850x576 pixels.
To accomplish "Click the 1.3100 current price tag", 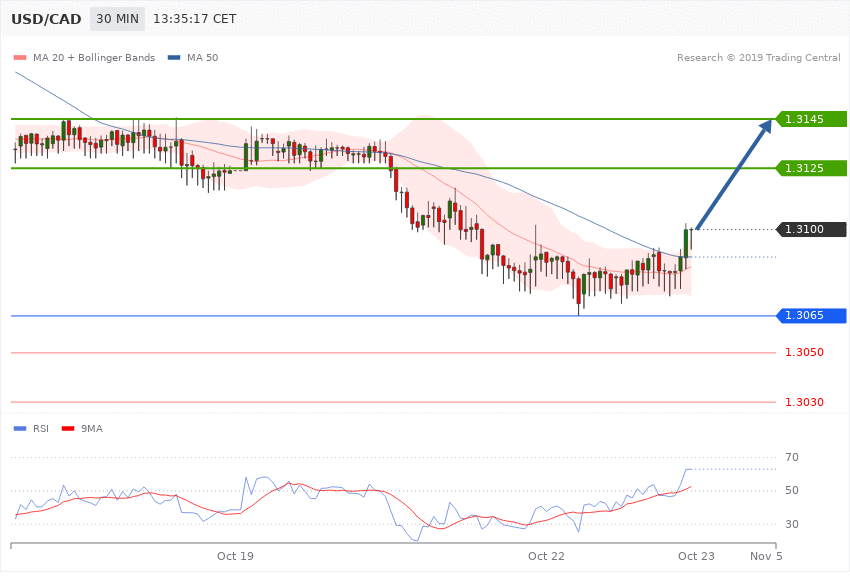I will click(810, 229).
